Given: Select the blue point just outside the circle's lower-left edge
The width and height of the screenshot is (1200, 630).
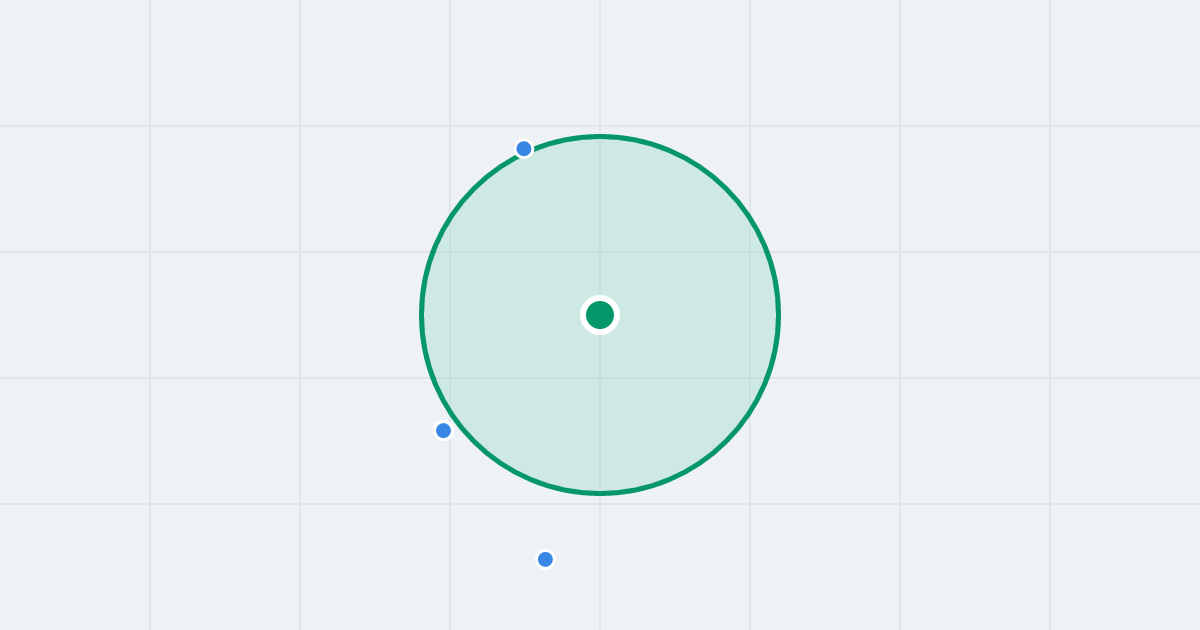Looking at the screenshot, I should pos(444,431).
